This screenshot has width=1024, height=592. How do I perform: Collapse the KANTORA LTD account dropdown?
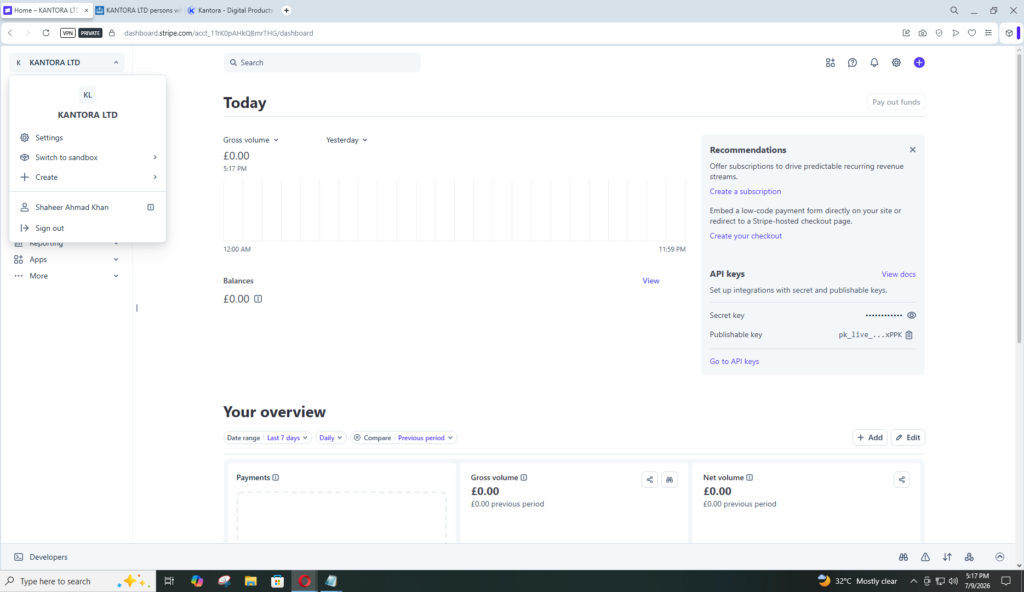pyautogui.click(x=67, y=63)
